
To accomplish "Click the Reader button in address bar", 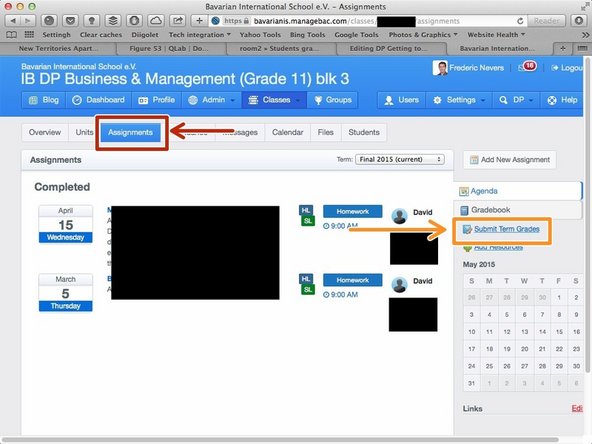I will pos(546,21).
